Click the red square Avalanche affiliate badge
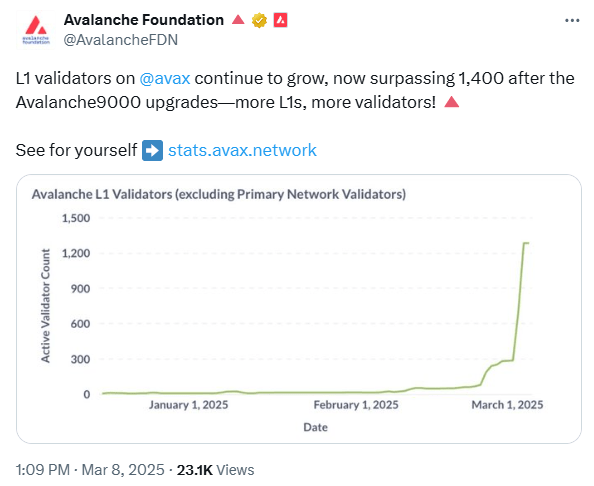Viewport: 594px width, 486px height. tap(280, 20)
